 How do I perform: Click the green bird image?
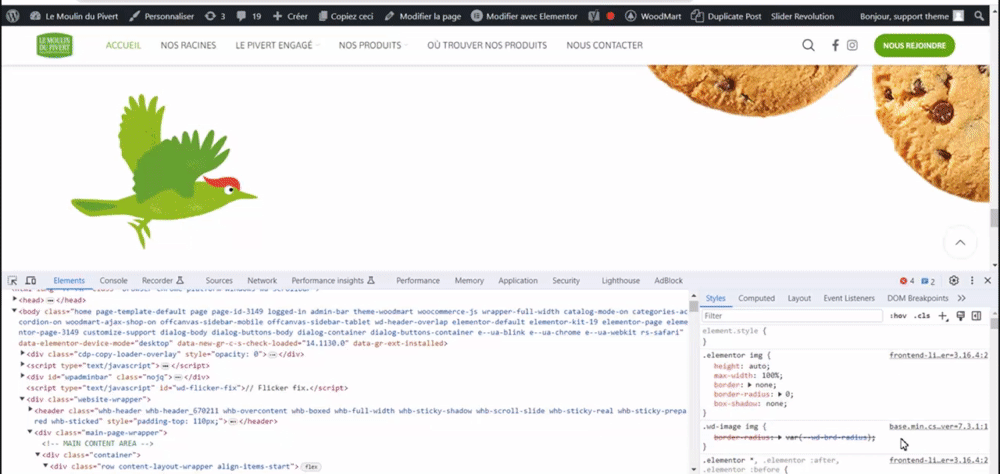tap(164, 171)
